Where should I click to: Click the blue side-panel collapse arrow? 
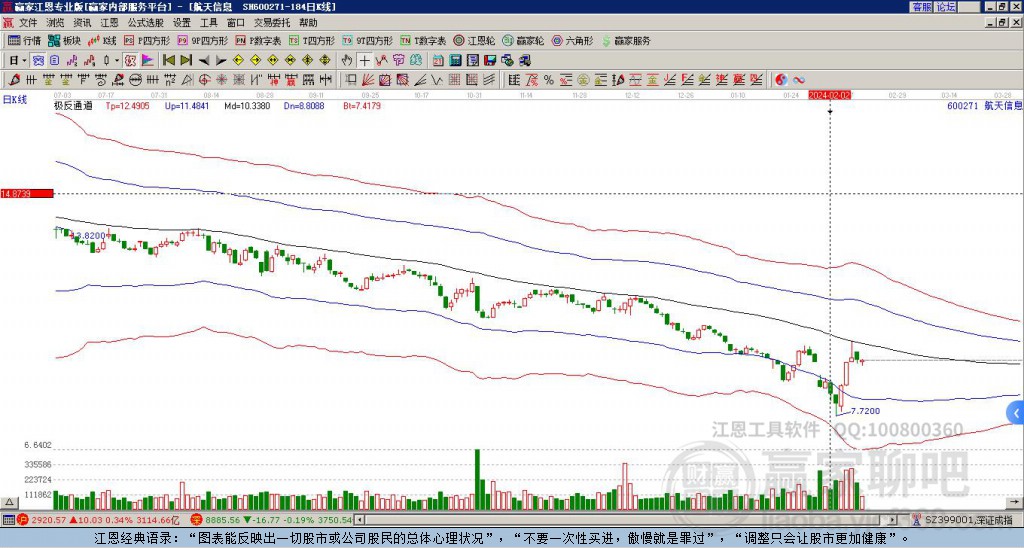1016,413
